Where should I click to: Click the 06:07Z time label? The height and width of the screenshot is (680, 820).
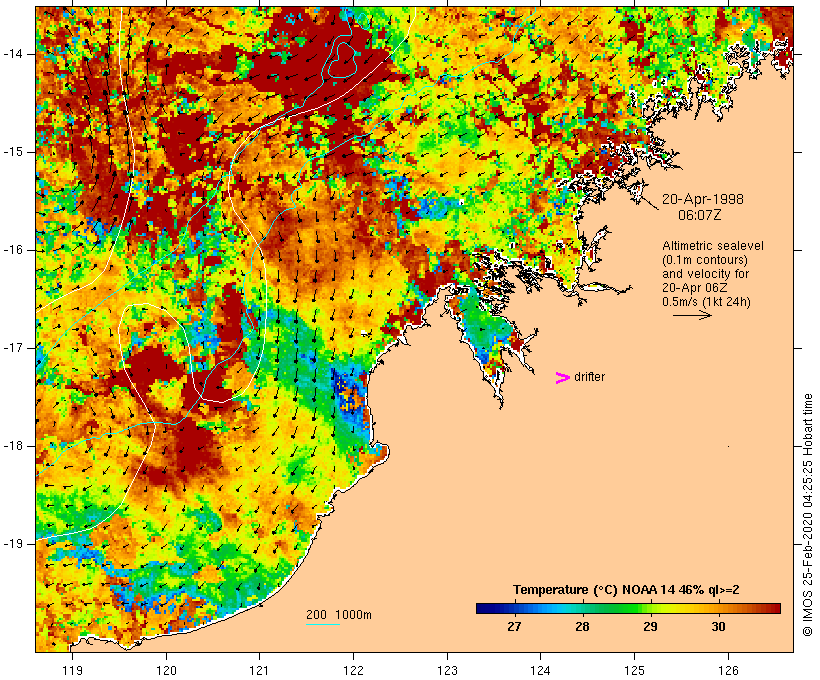703,214
